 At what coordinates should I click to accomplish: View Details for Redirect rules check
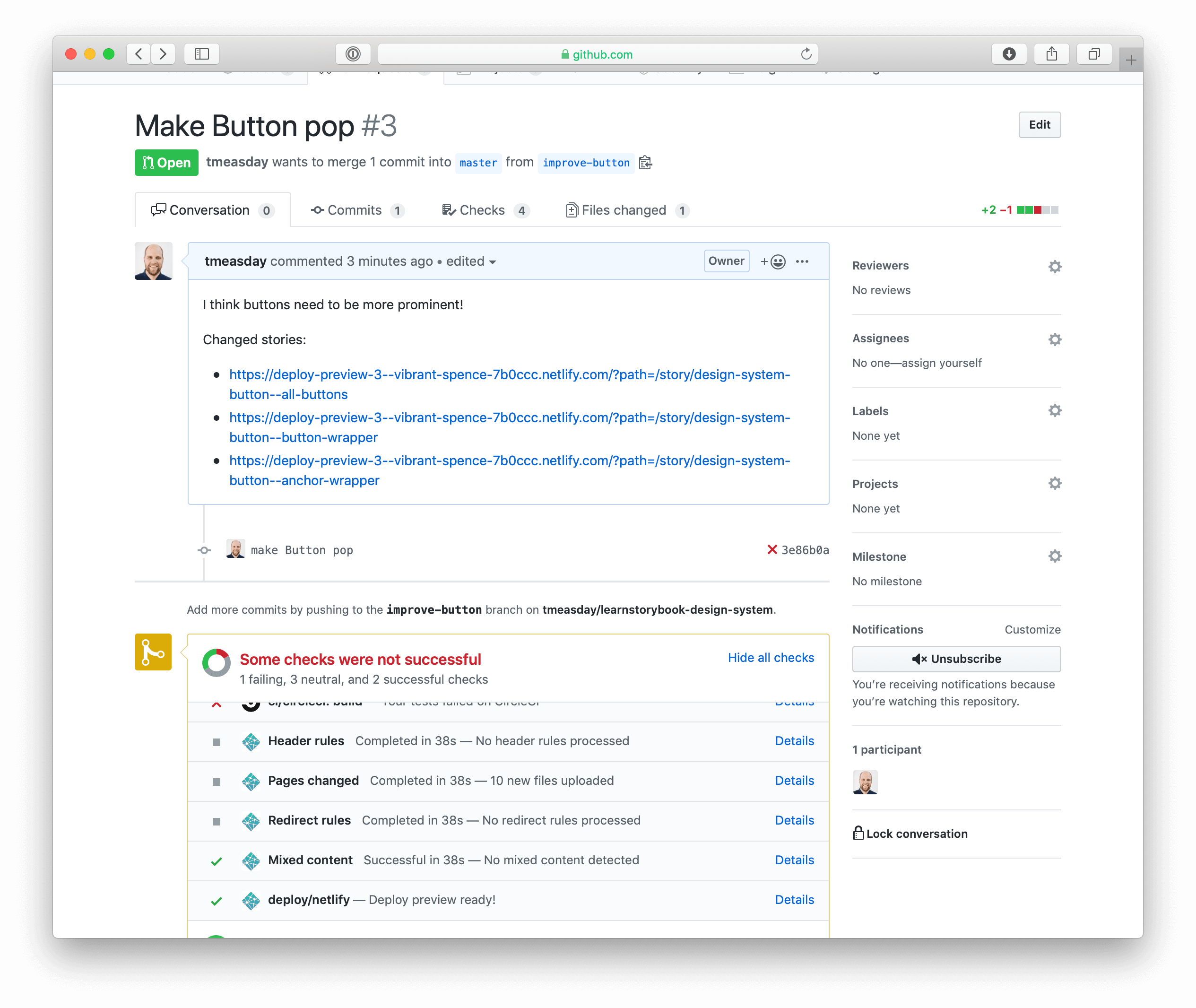(794, 821)
